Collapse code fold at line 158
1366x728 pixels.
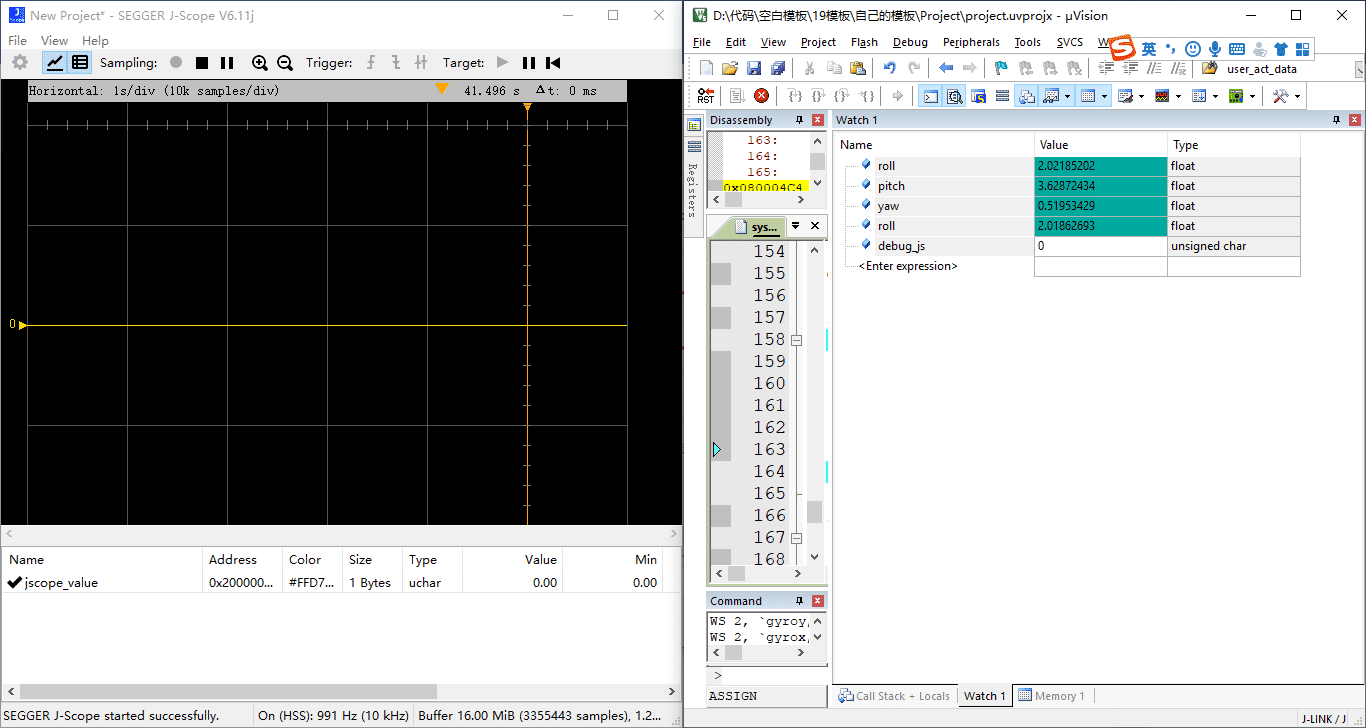pos(797,340)
